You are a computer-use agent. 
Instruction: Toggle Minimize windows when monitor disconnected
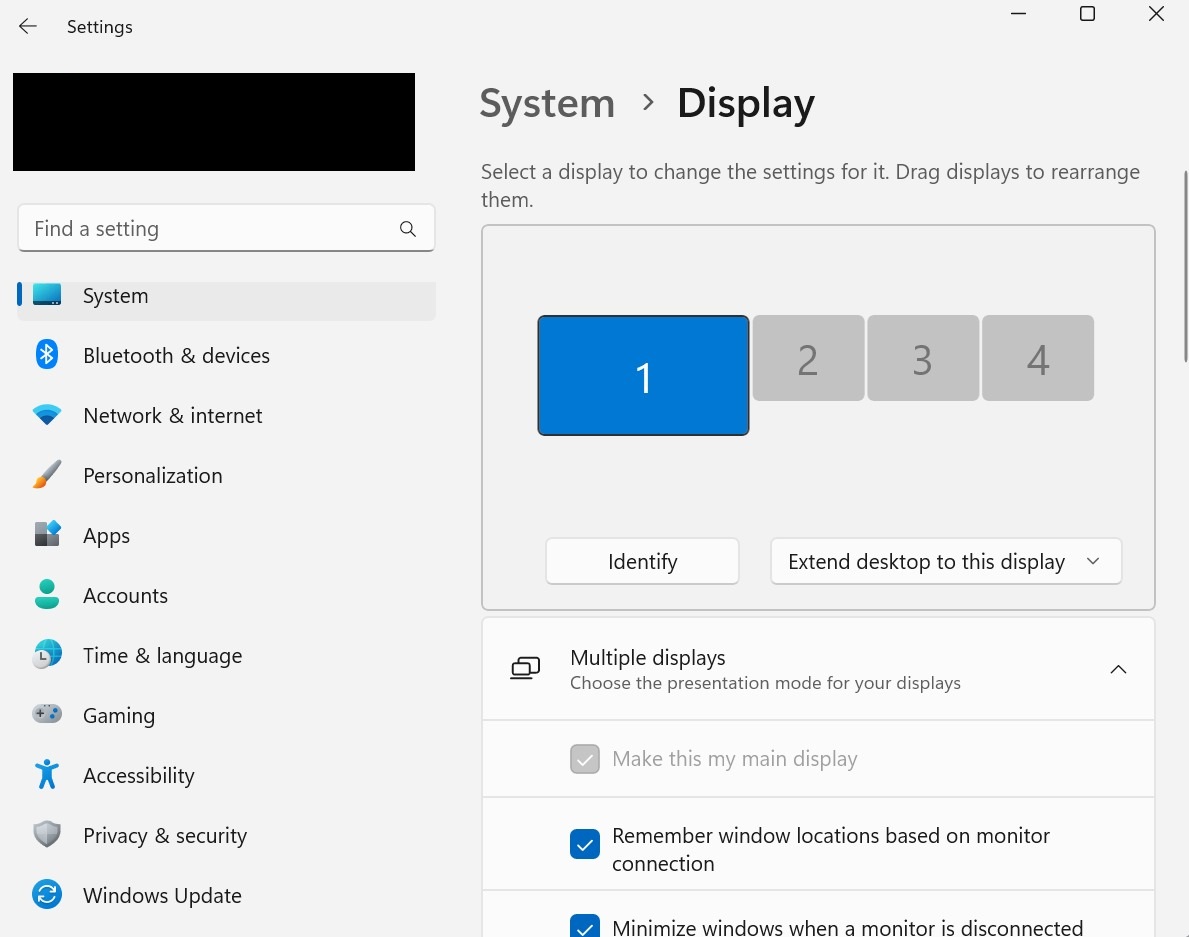(585, 928)
